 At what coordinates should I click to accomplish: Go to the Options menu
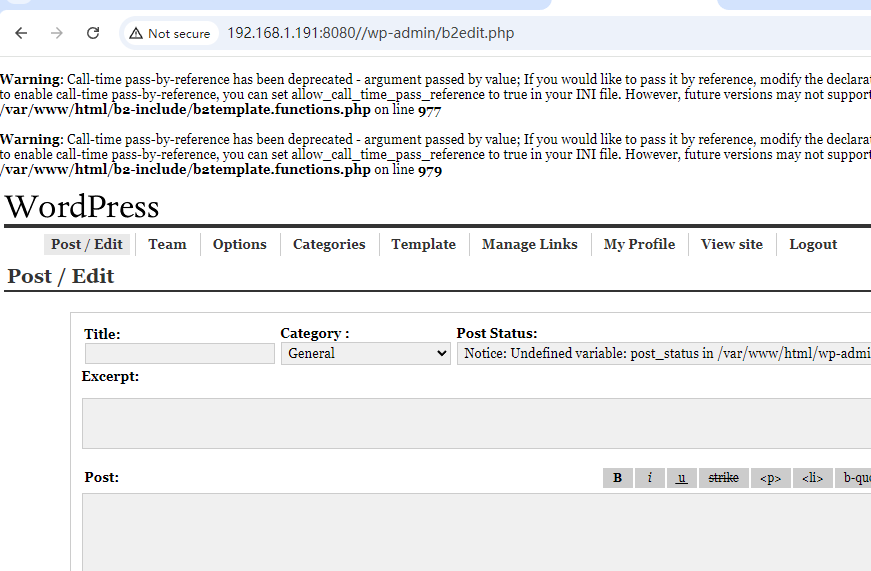tap(239, 244)
